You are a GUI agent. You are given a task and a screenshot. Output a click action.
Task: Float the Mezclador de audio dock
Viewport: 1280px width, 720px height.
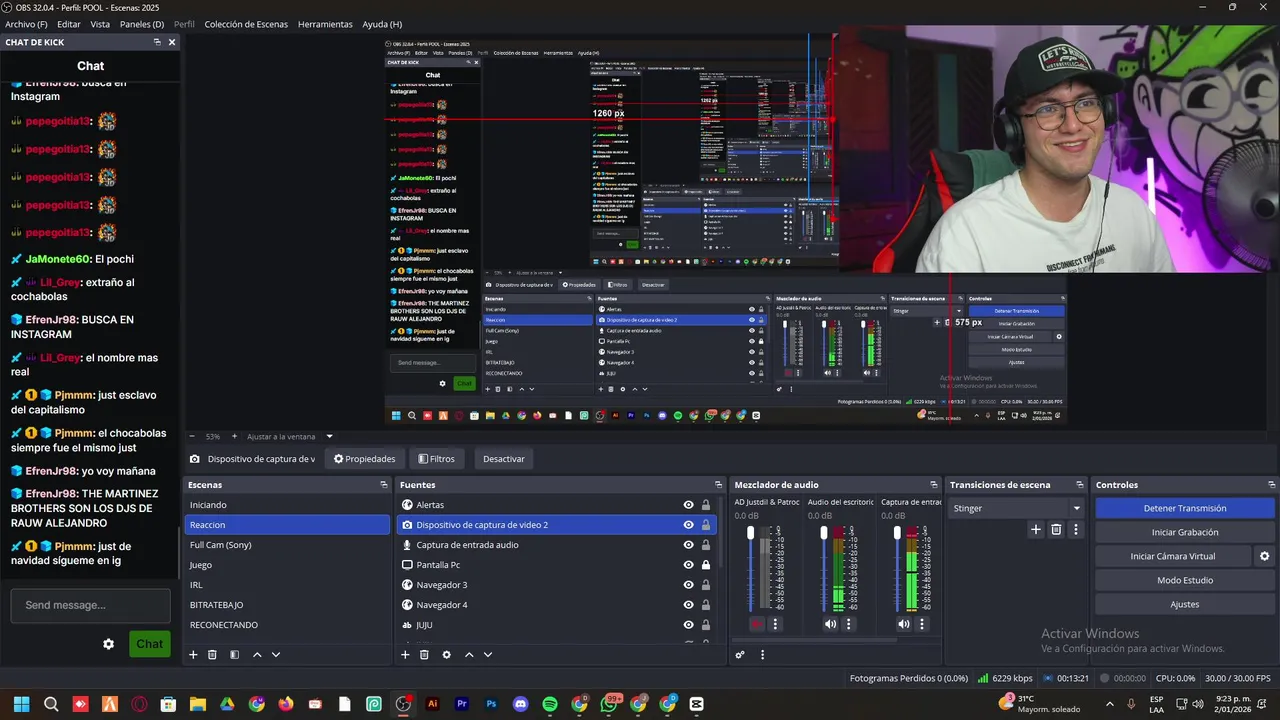[x=934, y=485]
